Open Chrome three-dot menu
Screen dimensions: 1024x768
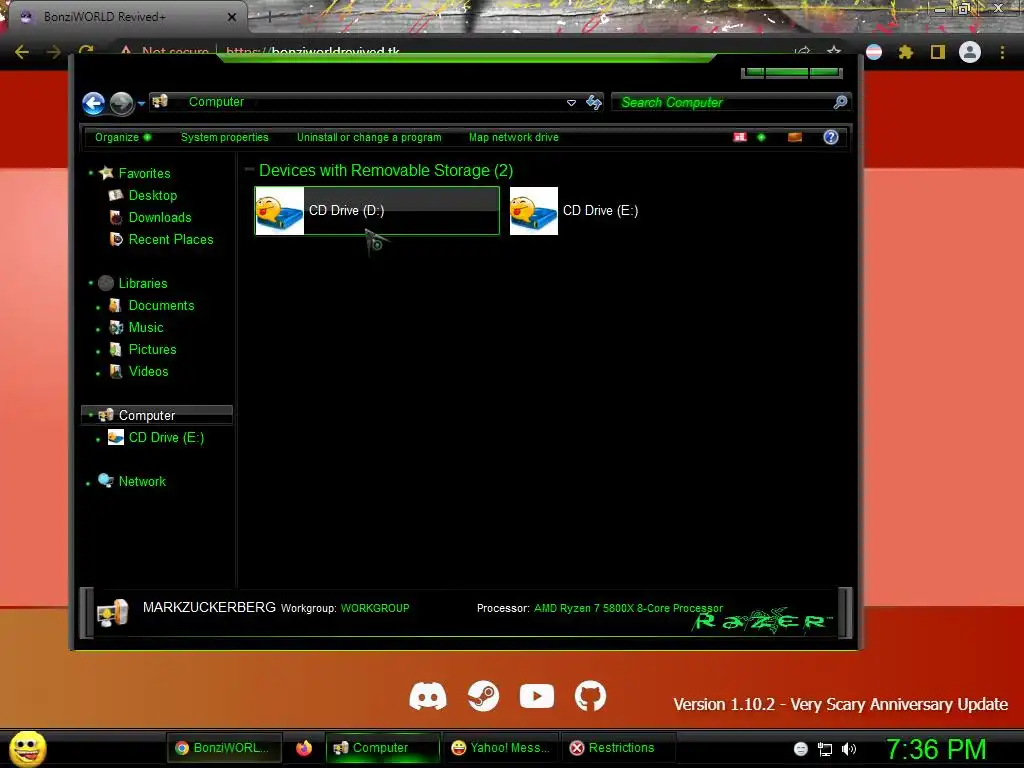pyautogui.click(x=1002, y=52)
